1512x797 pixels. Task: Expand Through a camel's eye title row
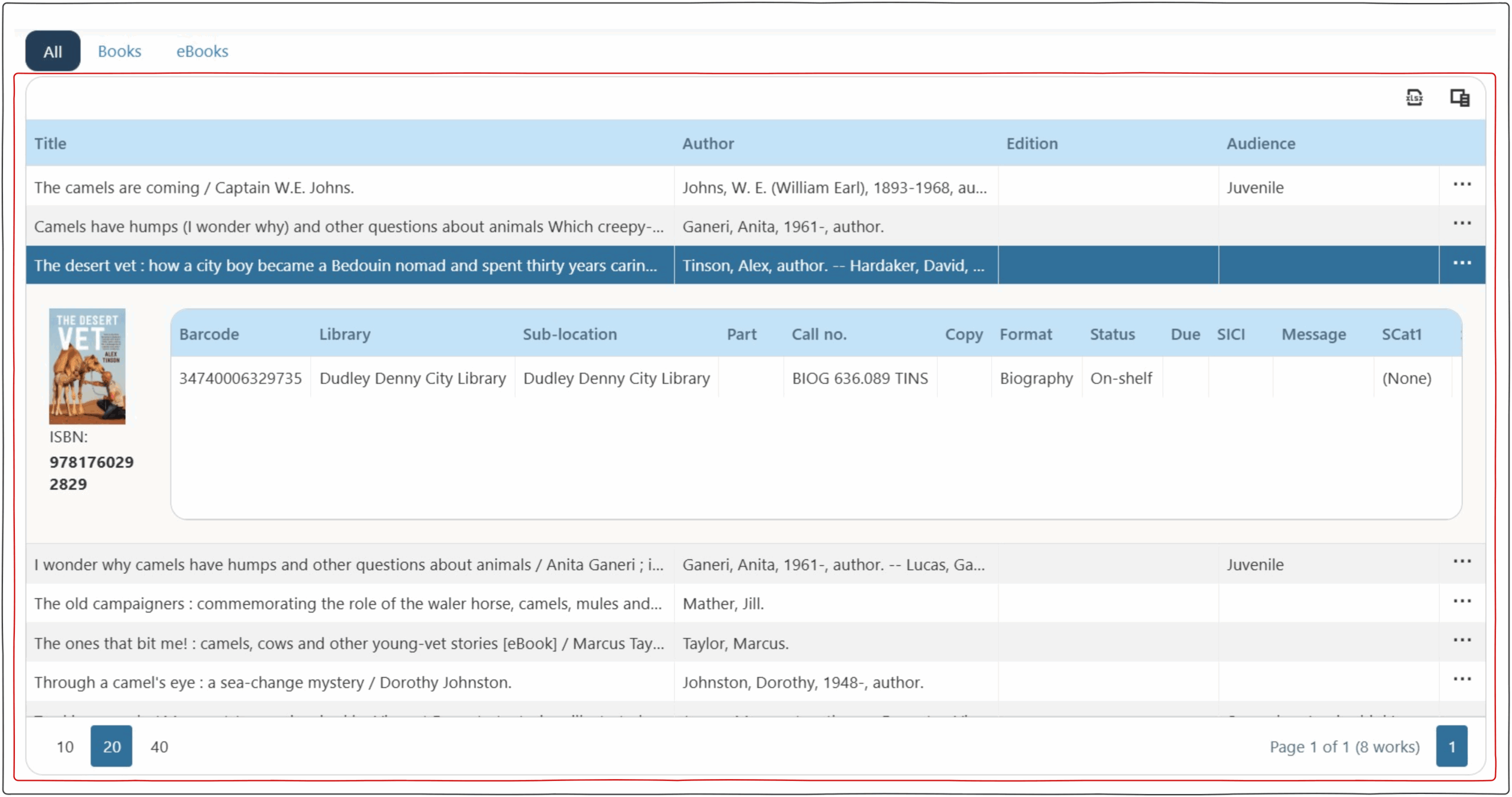272,682
